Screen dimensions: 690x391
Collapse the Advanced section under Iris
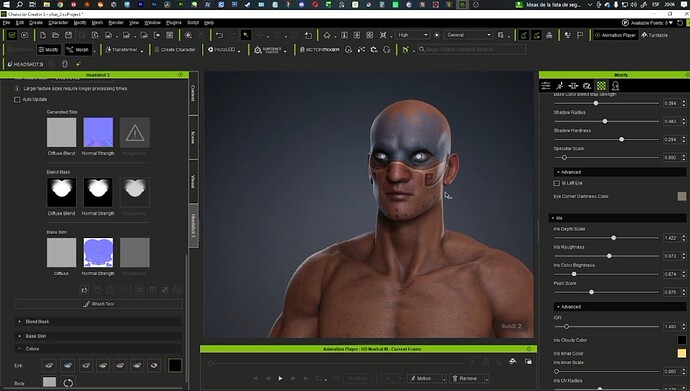pyautogui.click(x=620, y=307)
